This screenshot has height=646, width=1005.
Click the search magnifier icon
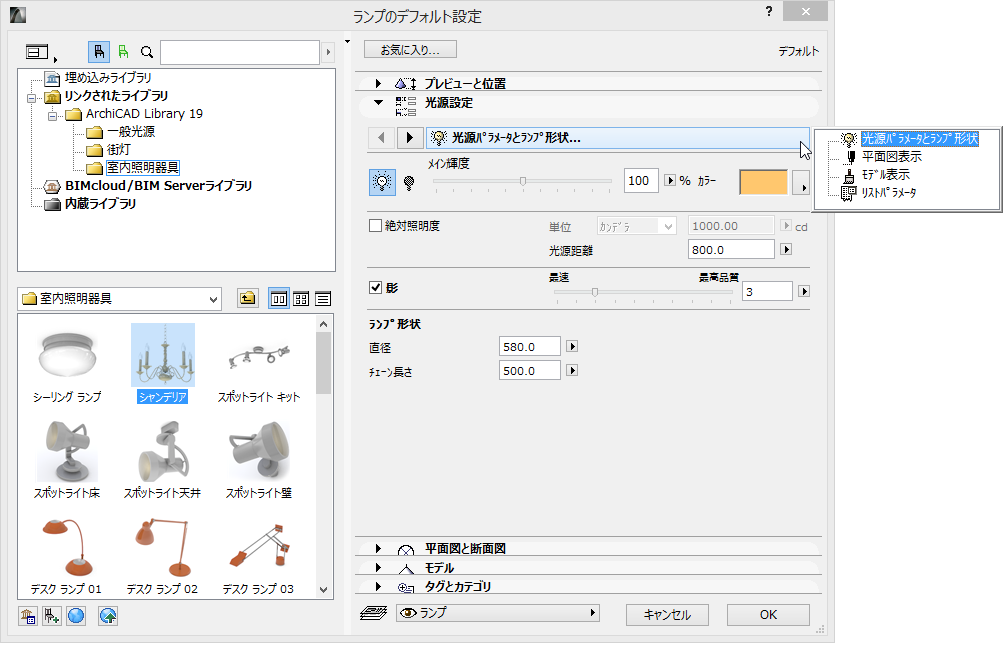[x=147, y=52]
